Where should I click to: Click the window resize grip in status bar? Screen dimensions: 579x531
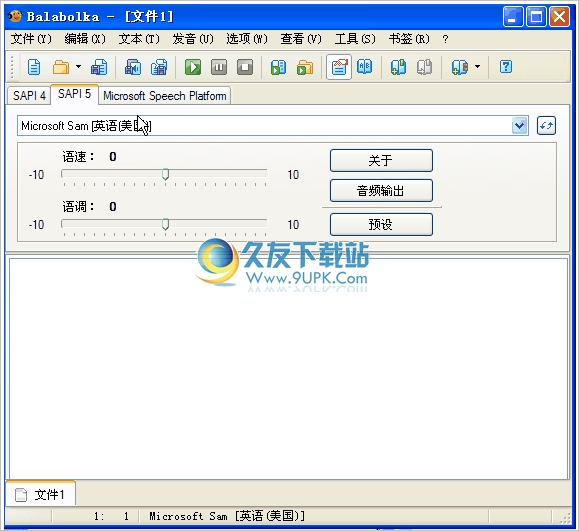click(x=565, y=518)
